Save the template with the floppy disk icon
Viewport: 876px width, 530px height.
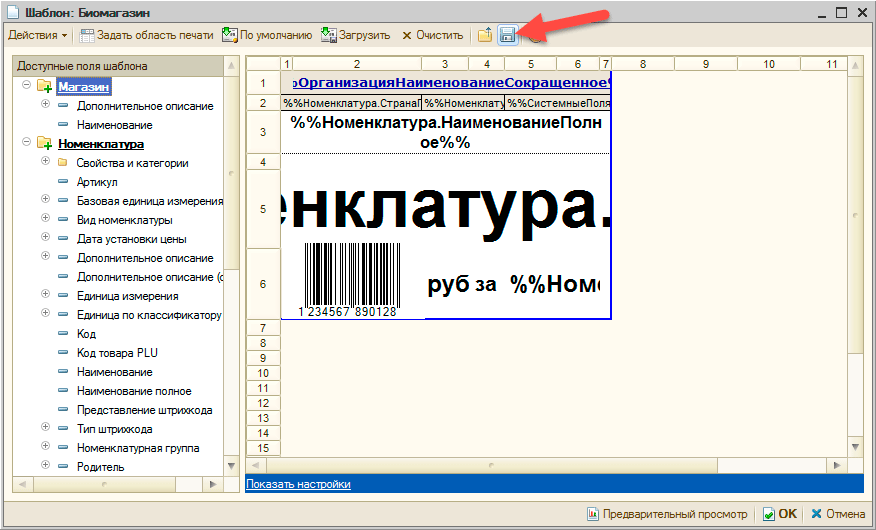click(x=507, y=35)
